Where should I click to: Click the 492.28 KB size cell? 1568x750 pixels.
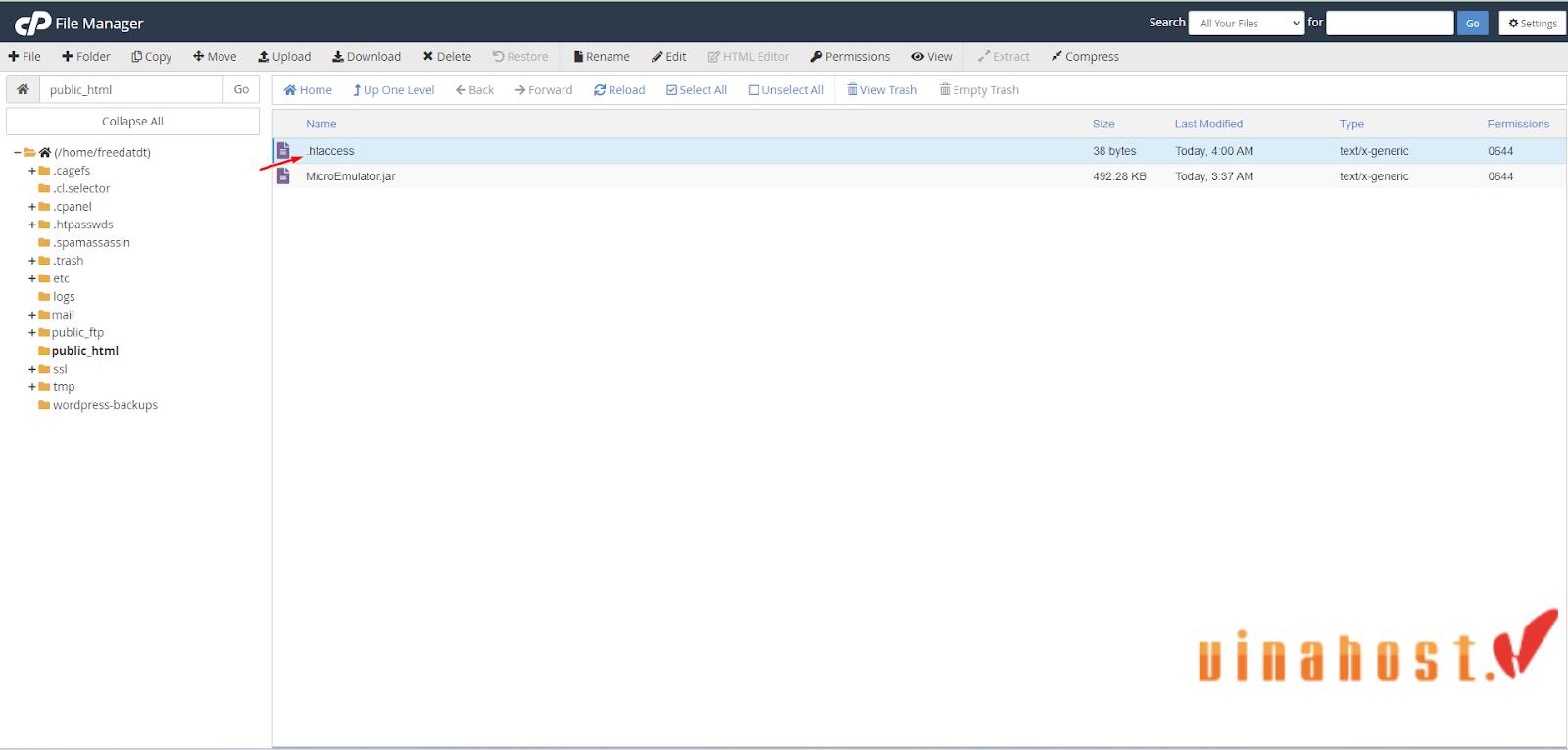tap(1119, 176)
